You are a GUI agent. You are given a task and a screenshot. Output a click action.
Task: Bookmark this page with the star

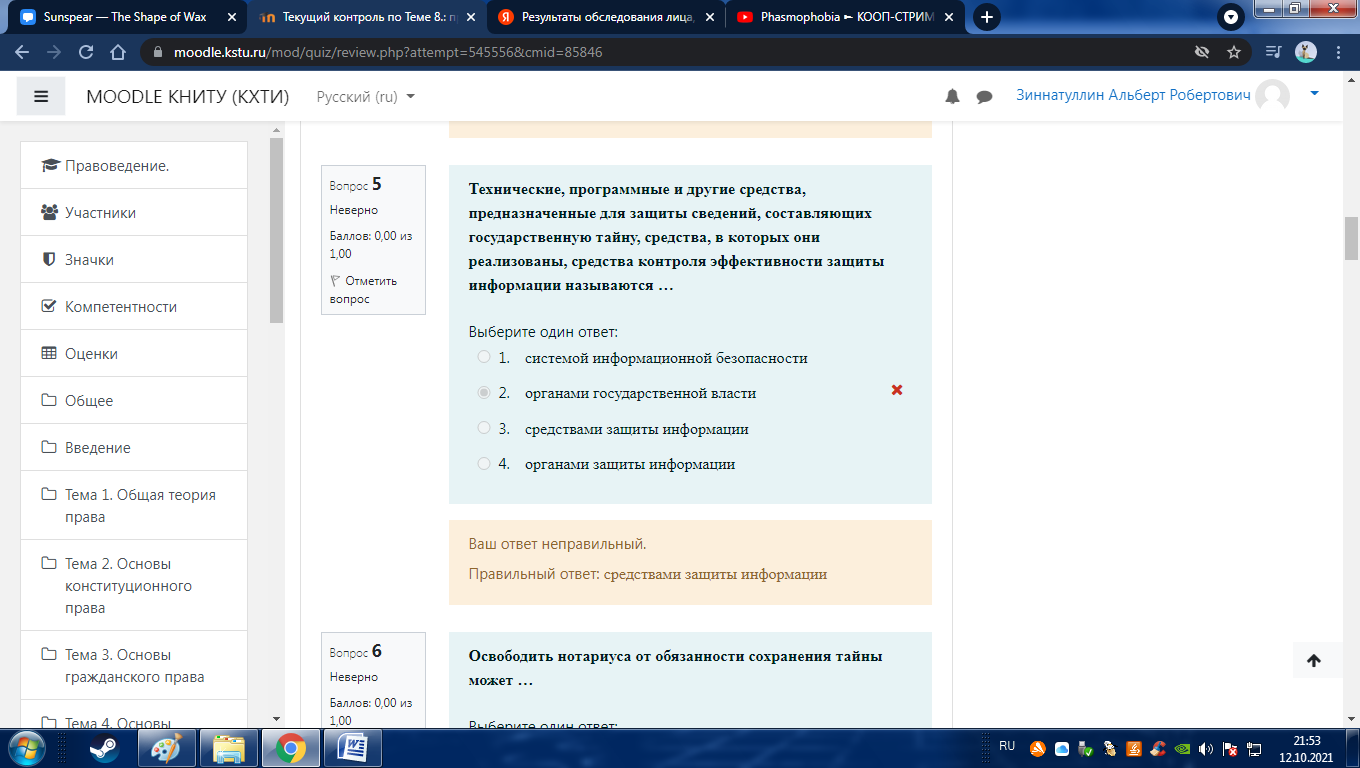(1234, 52)
